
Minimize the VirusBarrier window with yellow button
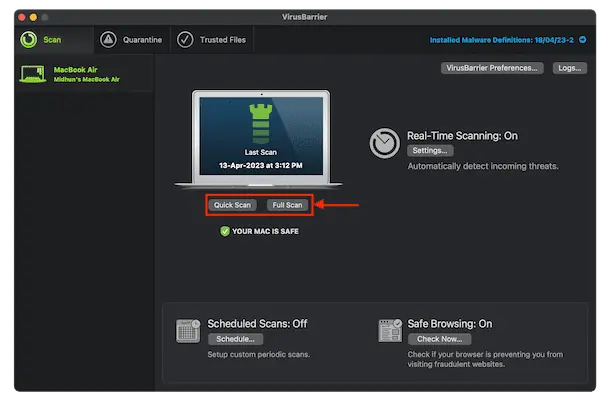point(34,17)
